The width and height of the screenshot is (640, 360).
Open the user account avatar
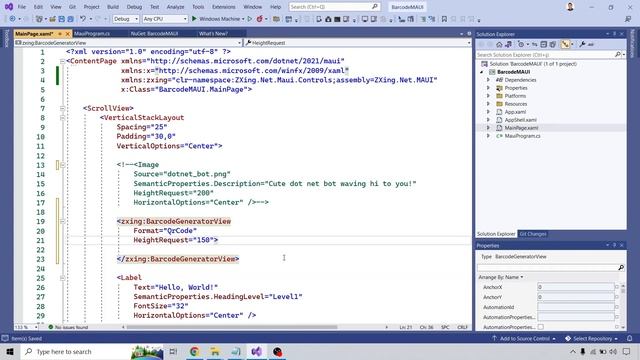point(570,7)
